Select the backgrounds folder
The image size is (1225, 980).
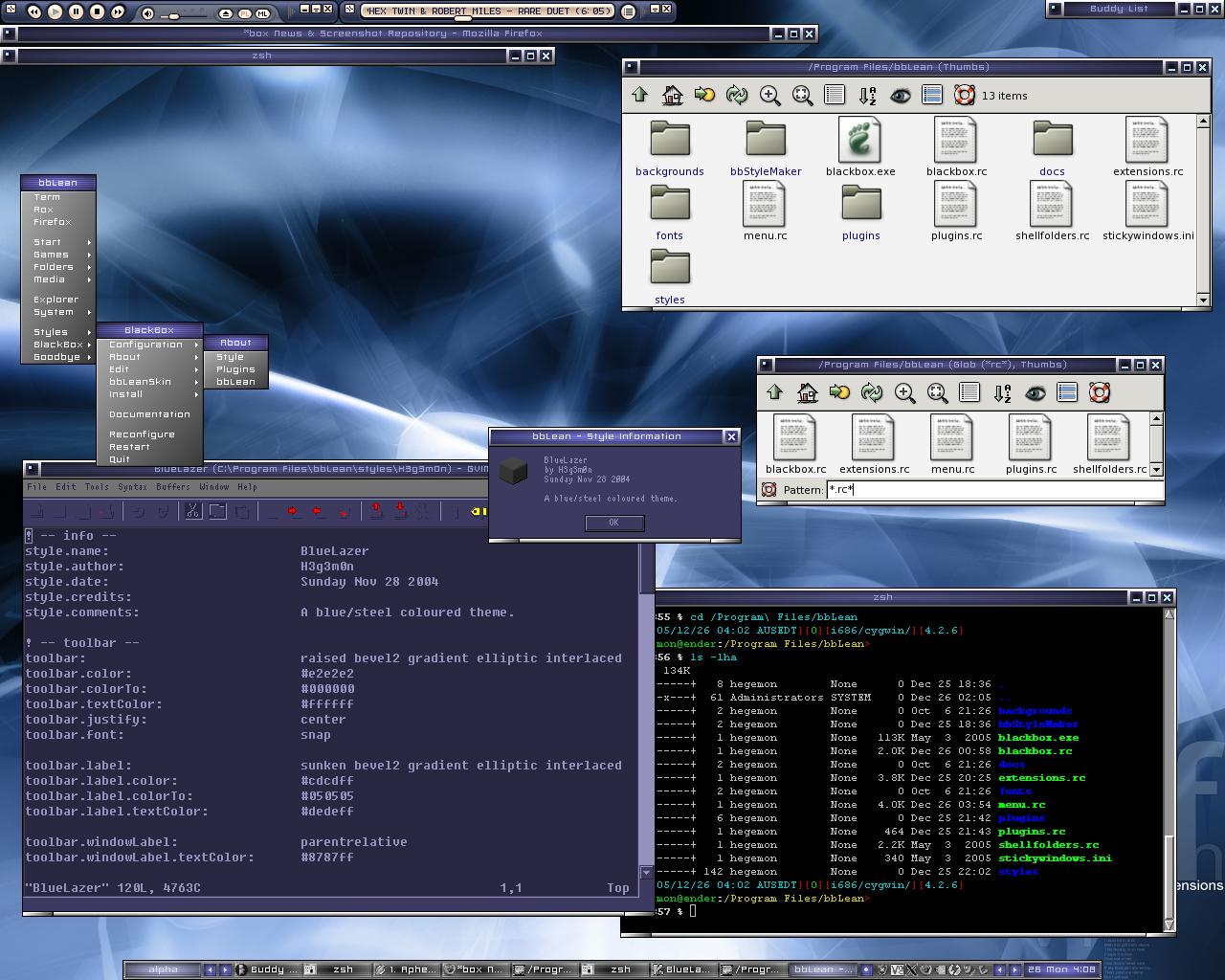(670, 148)
